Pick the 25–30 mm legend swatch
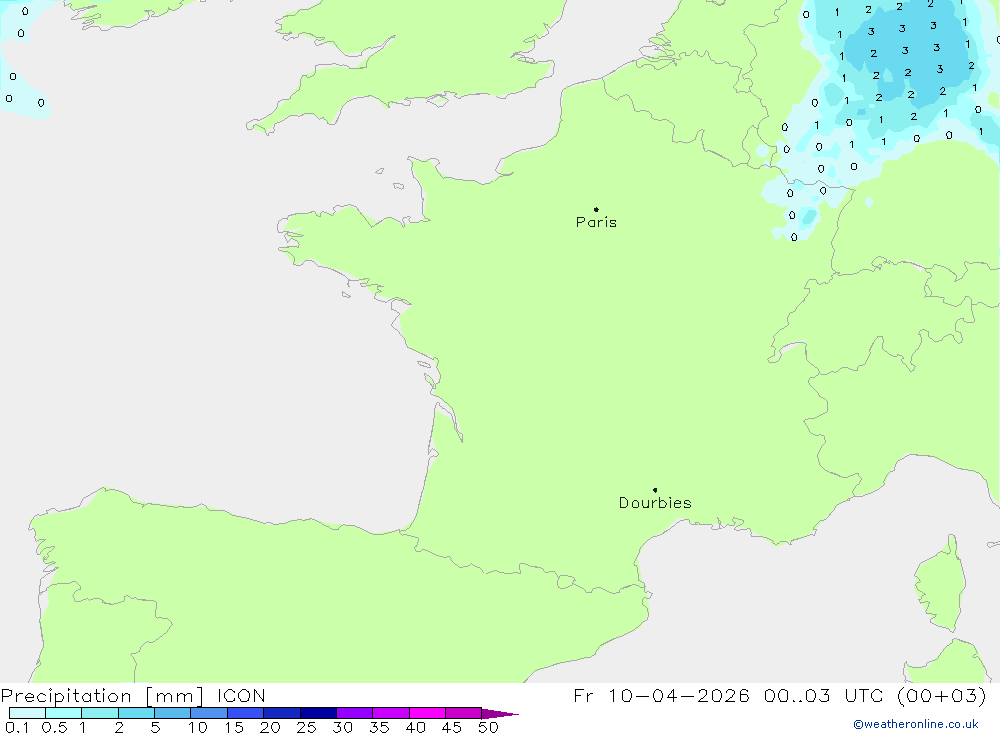Image resolution: width=1000 pixels, height=733 pixels. pos(318,713)
